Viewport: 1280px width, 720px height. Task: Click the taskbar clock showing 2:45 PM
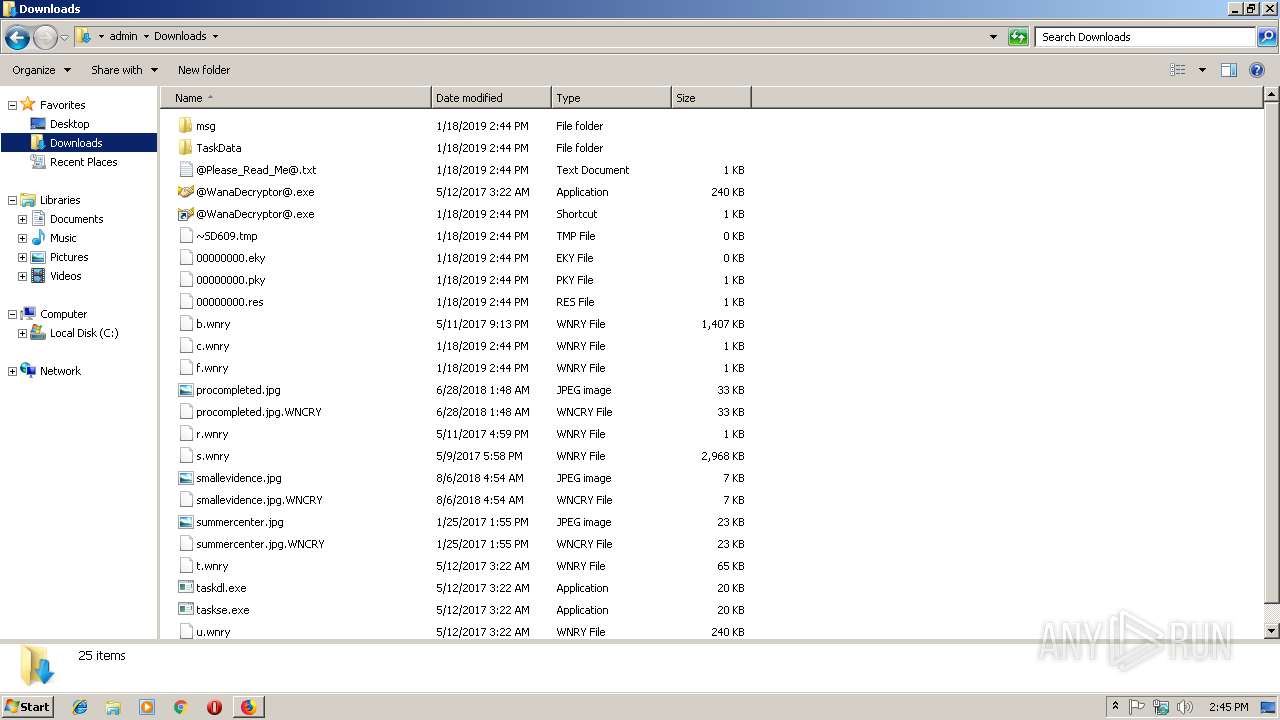[1228, 707]
